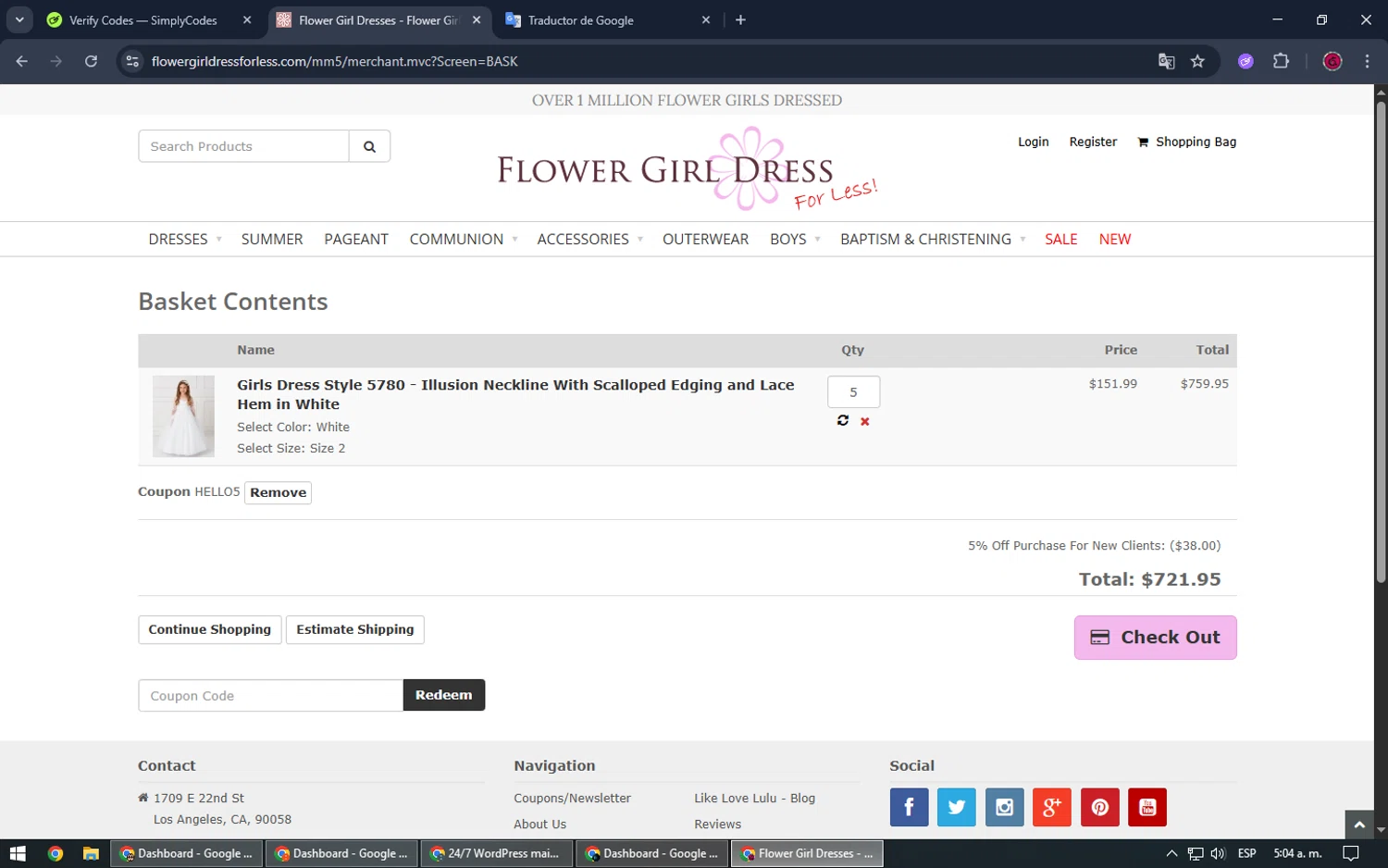Open the YouTube social icon
Image resolution: width=1388 pixels, height=868 pixels.
1147,807
